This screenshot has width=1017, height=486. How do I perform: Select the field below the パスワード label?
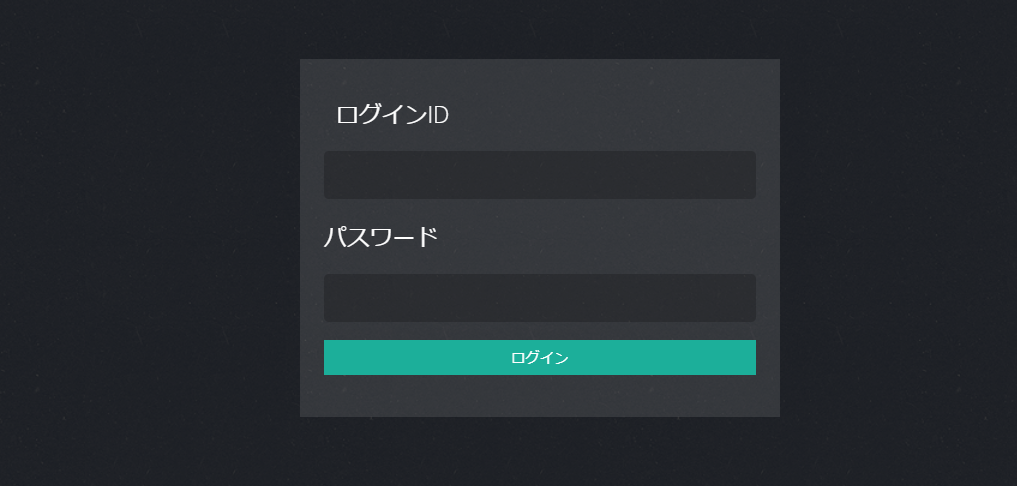[539, 298]
